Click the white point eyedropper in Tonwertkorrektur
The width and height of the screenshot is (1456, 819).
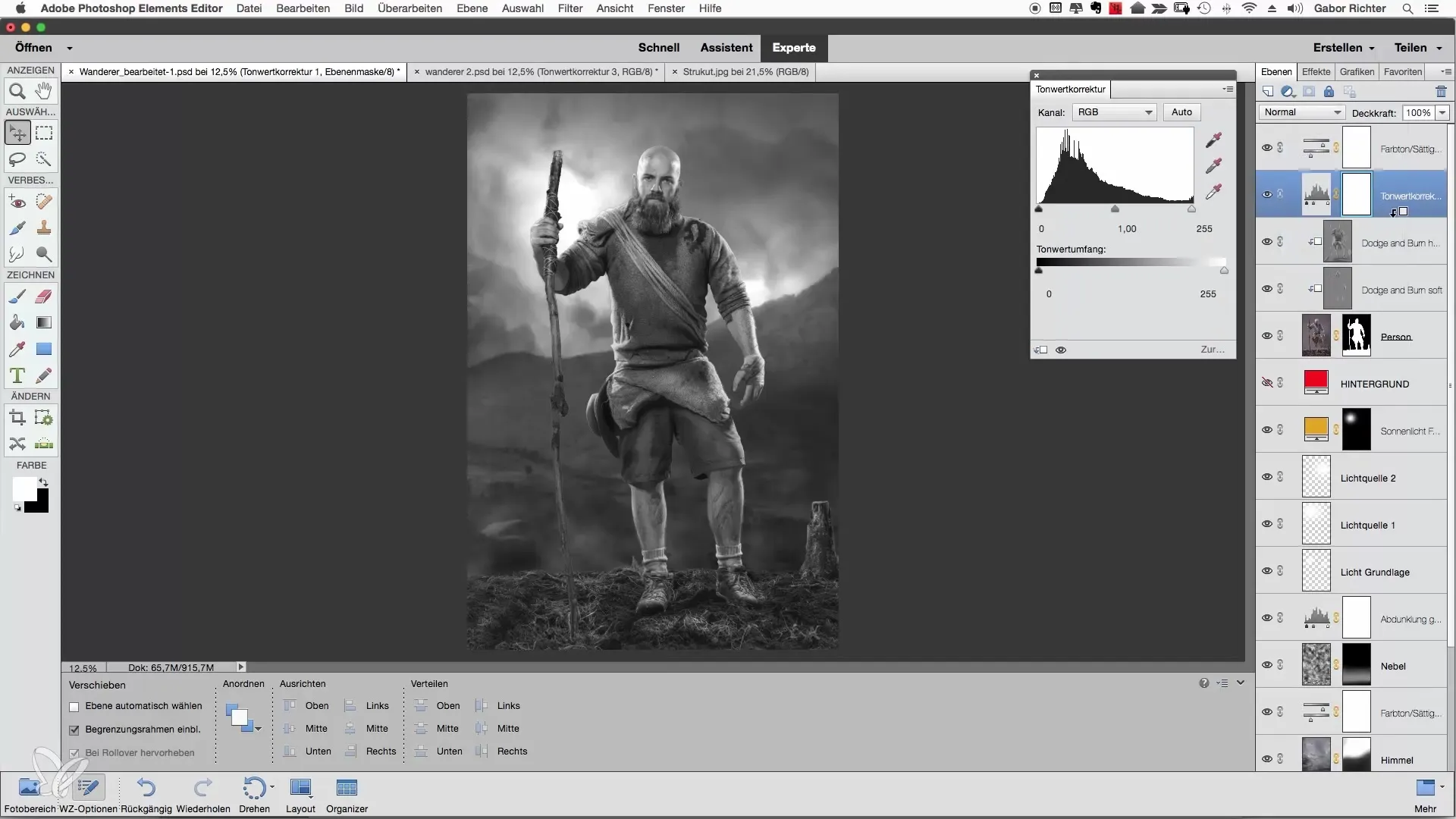coord(1214,191)
